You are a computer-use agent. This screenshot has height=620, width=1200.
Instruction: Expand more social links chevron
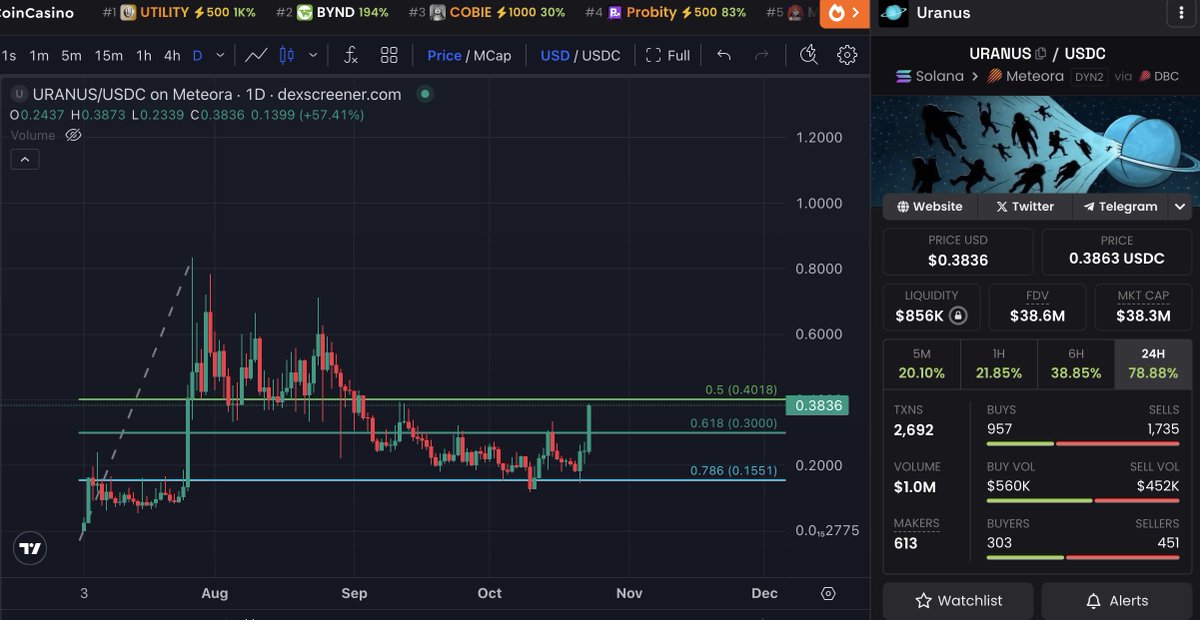click(1180, 207)
